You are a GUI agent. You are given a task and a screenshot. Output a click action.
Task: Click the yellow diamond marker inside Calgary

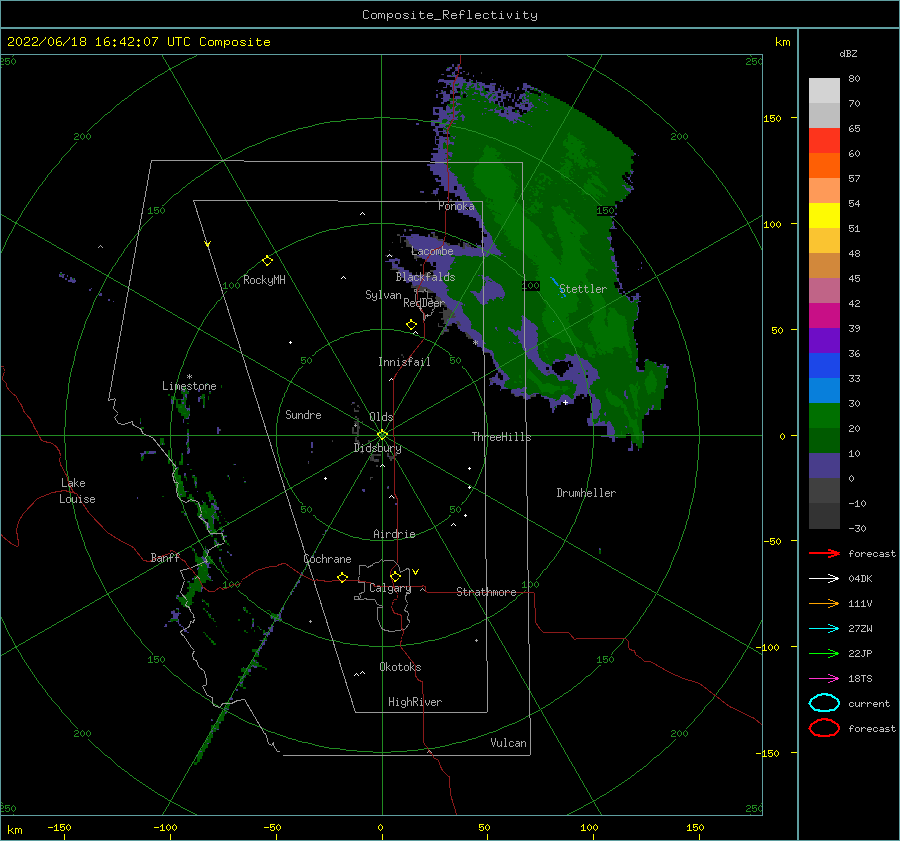pyautogui.click(x=395, y=576)
